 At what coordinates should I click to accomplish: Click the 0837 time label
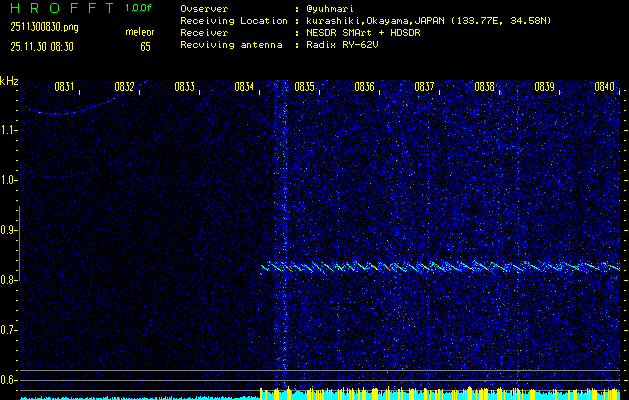(424, 87)
